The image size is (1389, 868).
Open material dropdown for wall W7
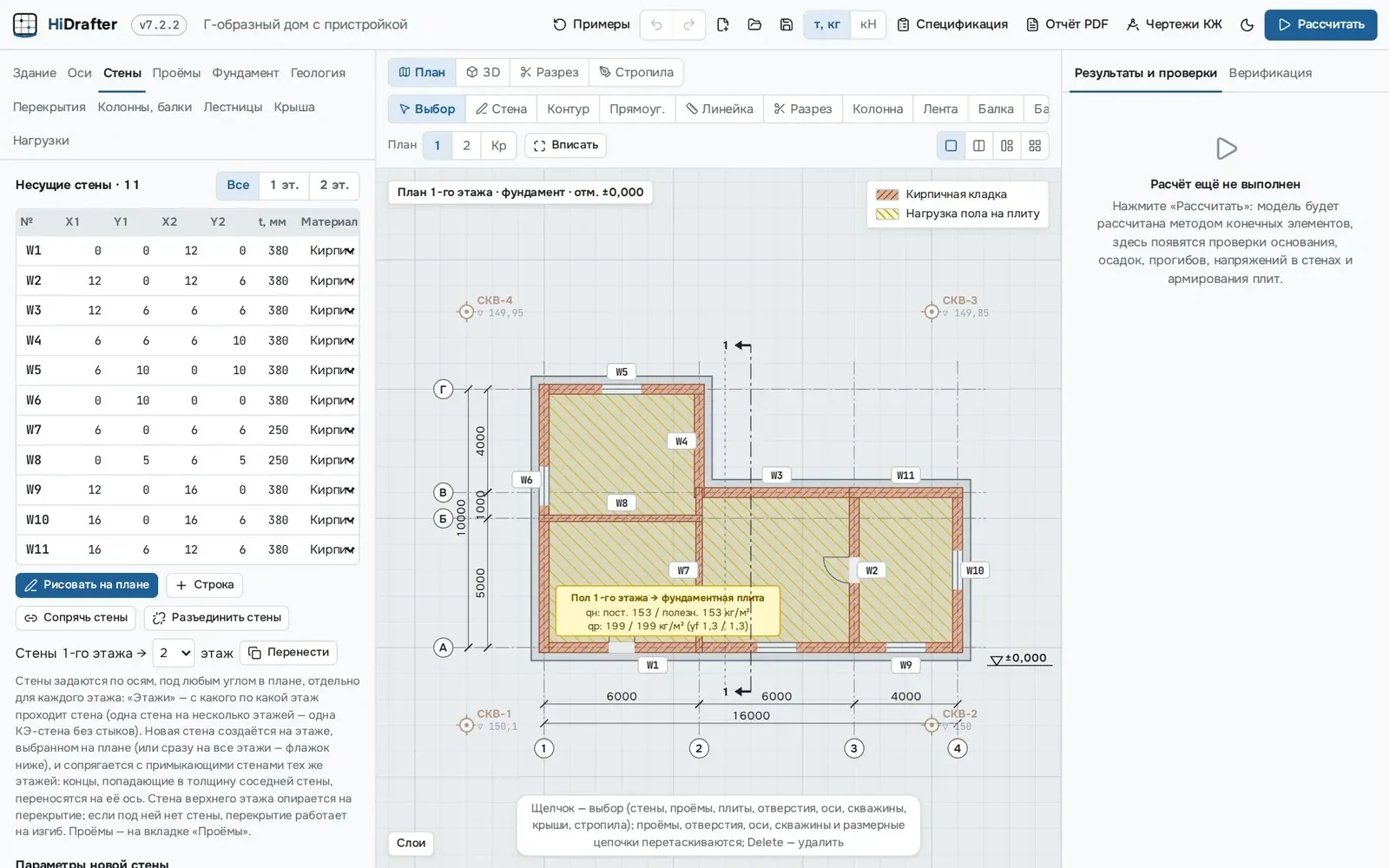332,431
